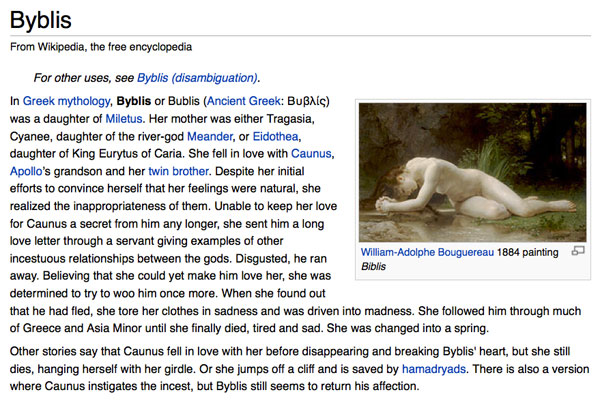Click the twin brother link

click(178, 171)
